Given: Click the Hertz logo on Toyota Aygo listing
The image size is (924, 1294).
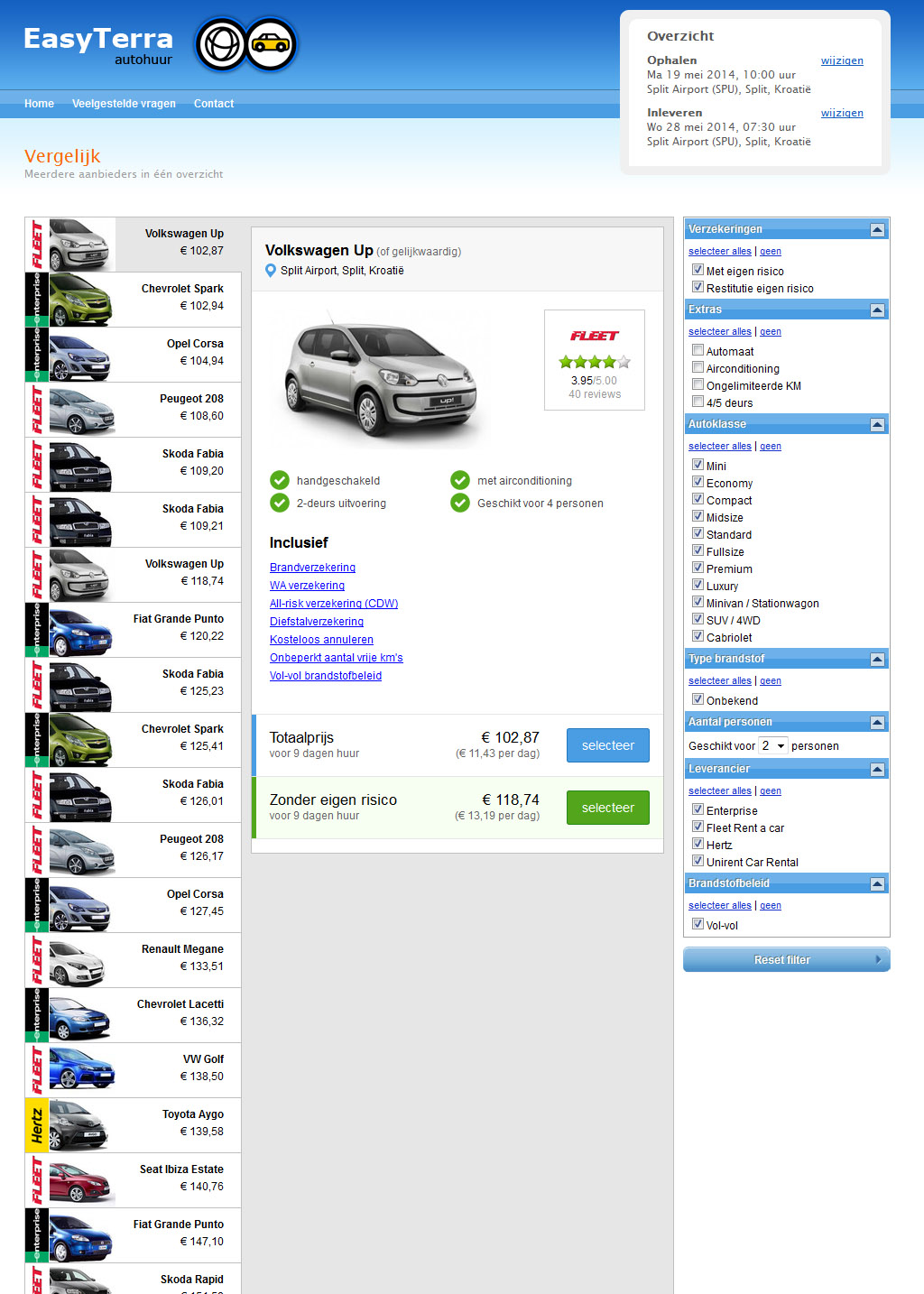Looking at the screenshot, I should pos(37,1125).
